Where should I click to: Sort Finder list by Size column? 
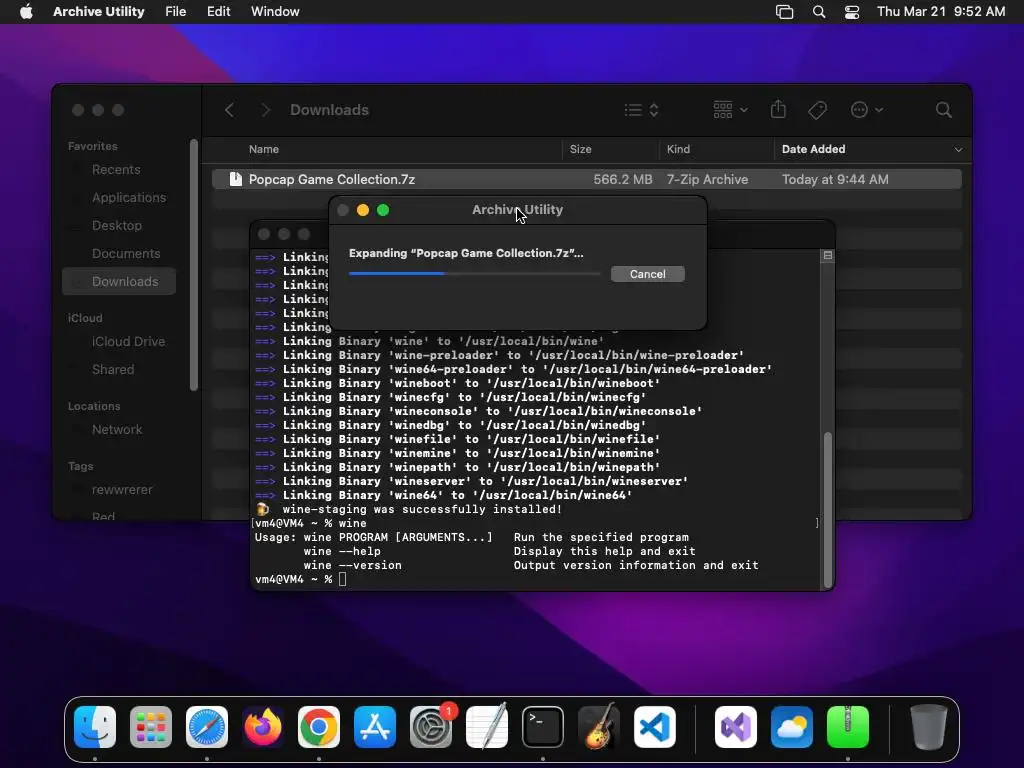click(581, 150)
